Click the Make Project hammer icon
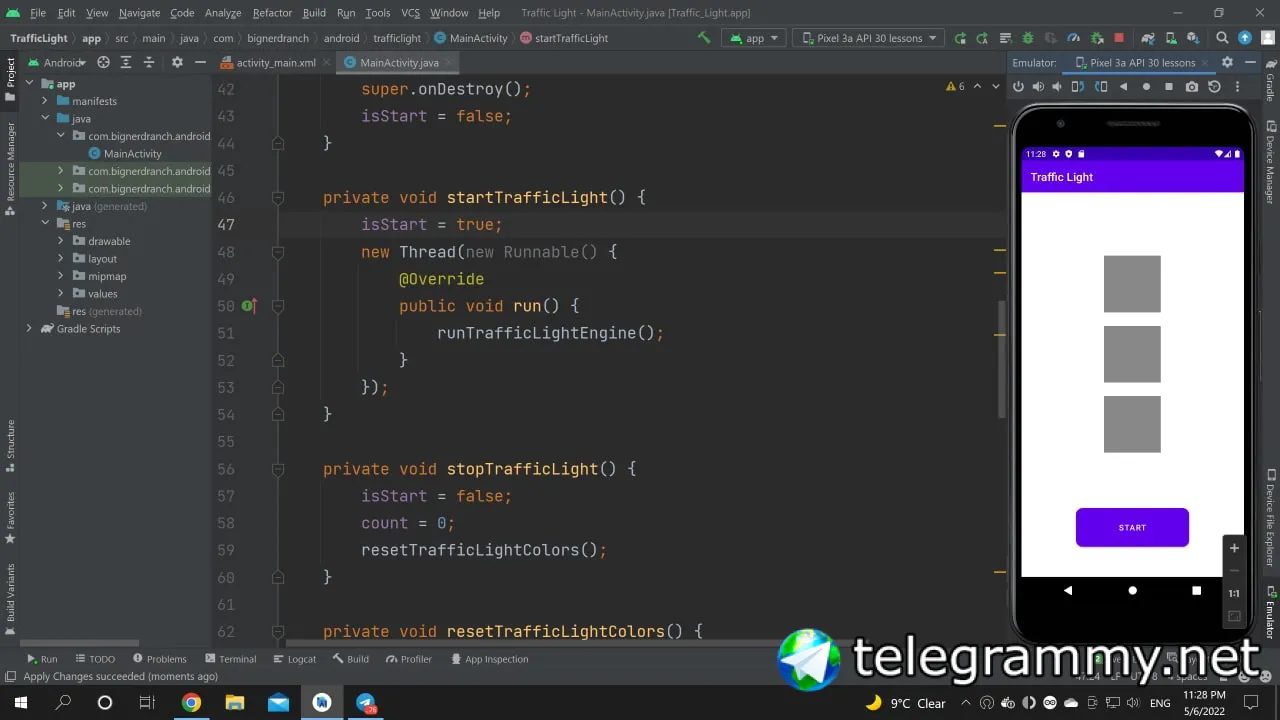Viewport: 1280px width, 720px height. pos(704,38)
